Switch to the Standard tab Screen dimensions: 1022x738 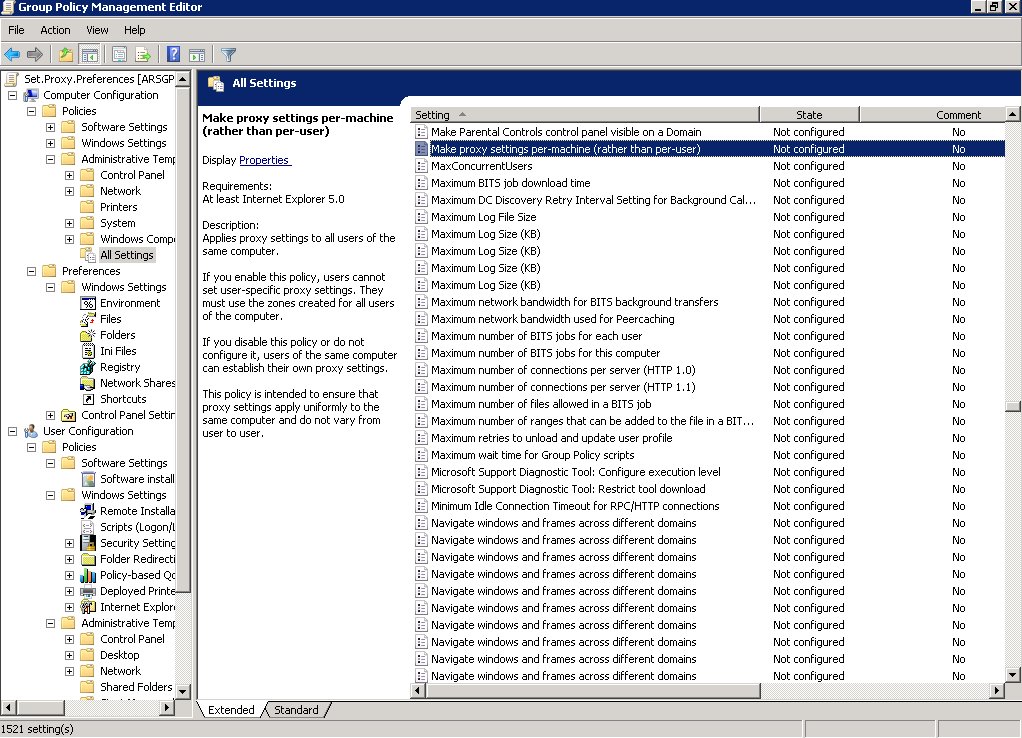296,710
